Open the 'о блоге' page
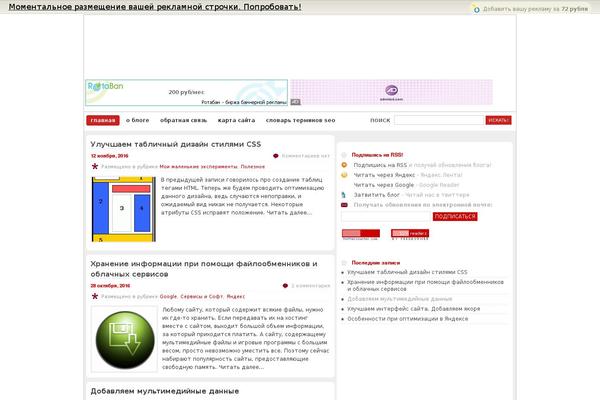 [x=138, y=120]
